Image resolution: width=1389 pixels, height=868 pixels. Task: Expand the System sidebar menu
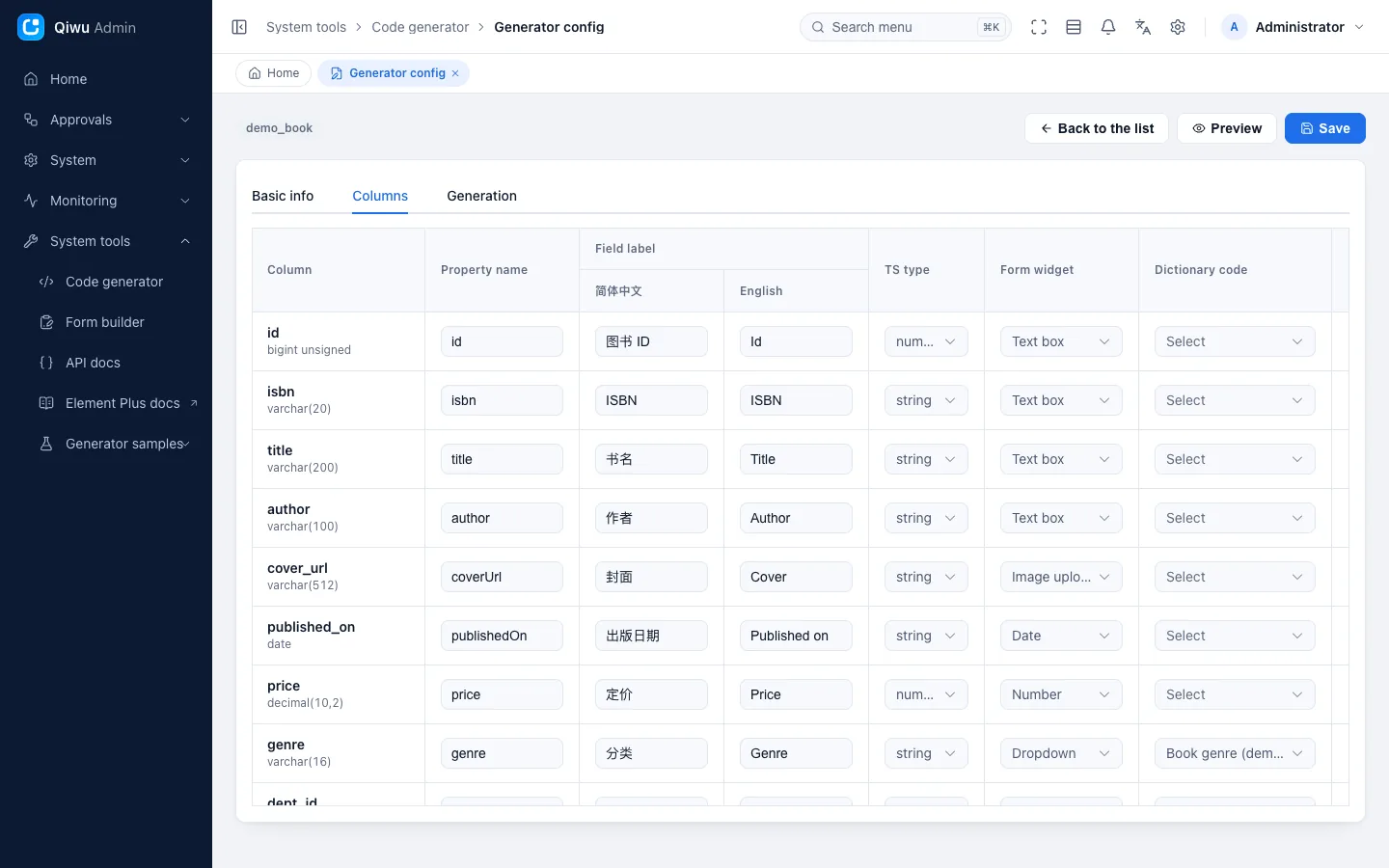pyautogui.click(x=106, y=160)
